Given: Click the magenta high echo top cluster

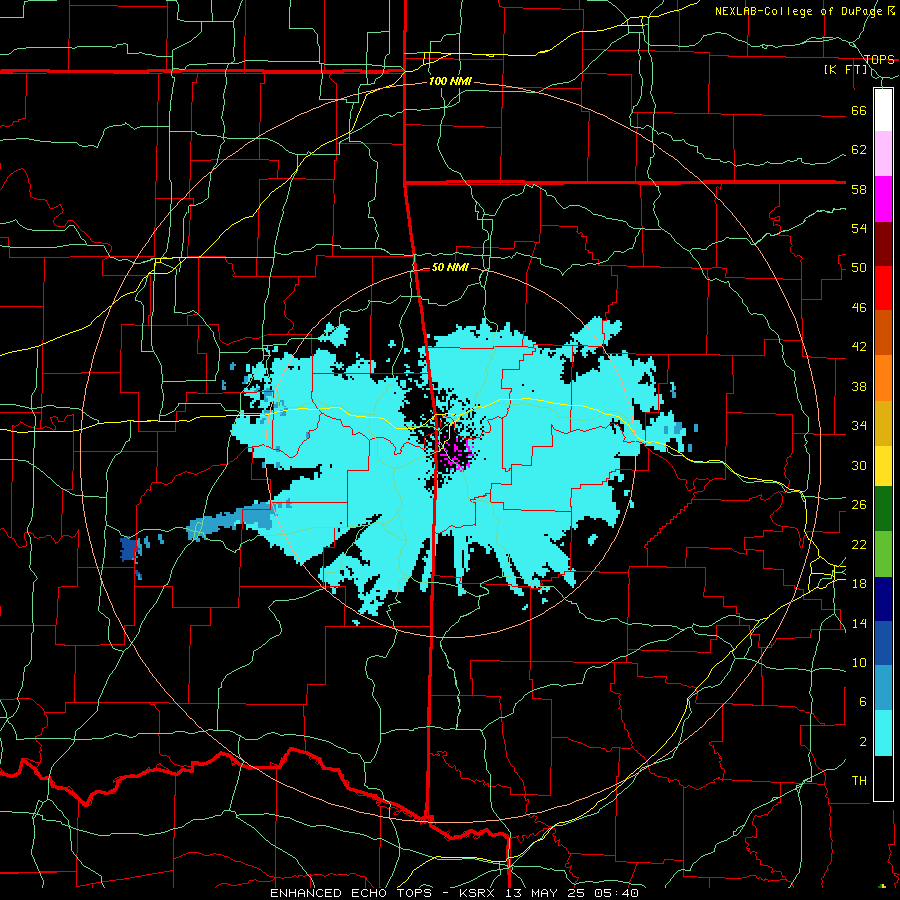Looking at the screenshot, I should click(458, 455).
